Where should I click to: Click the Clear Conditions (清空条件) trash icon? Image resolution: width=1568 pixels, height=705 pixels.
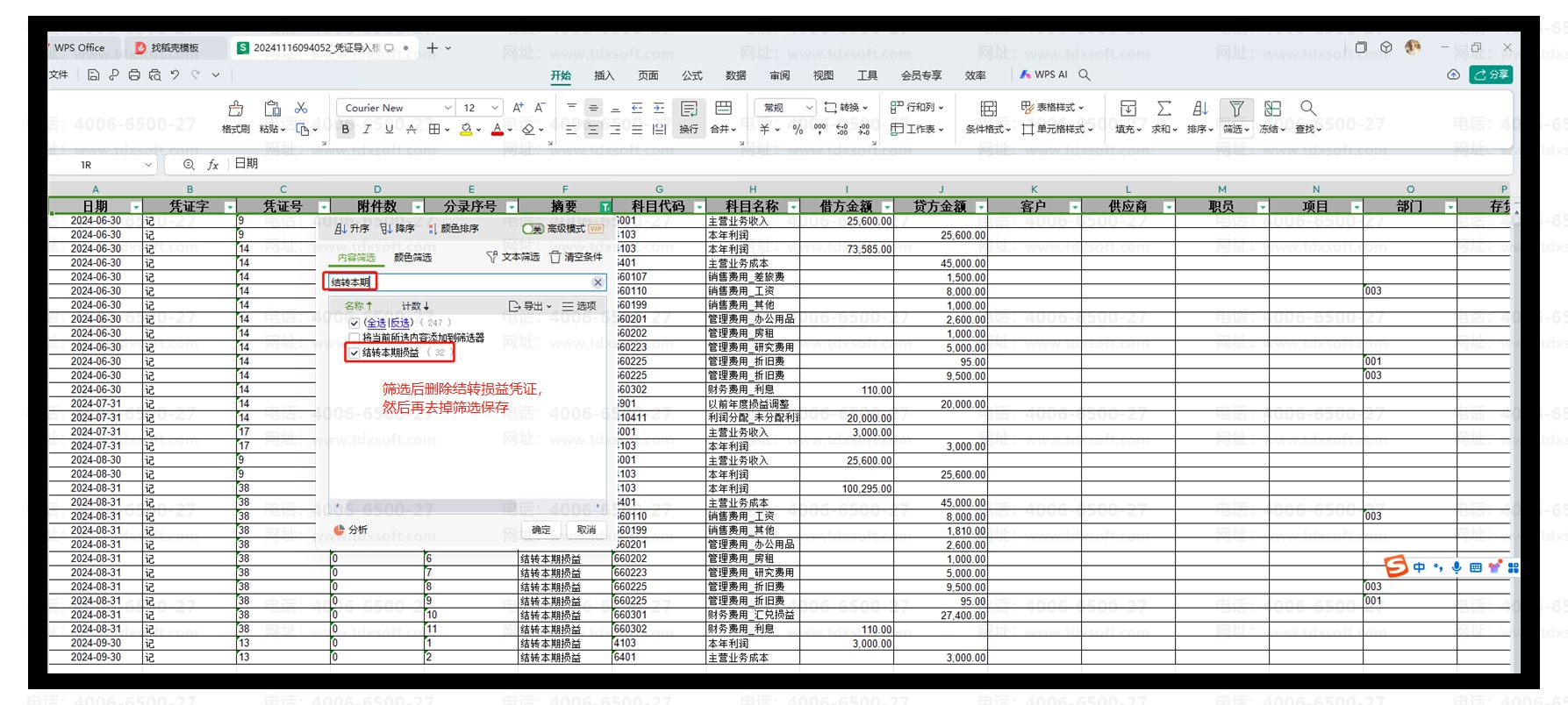(555, 257)
